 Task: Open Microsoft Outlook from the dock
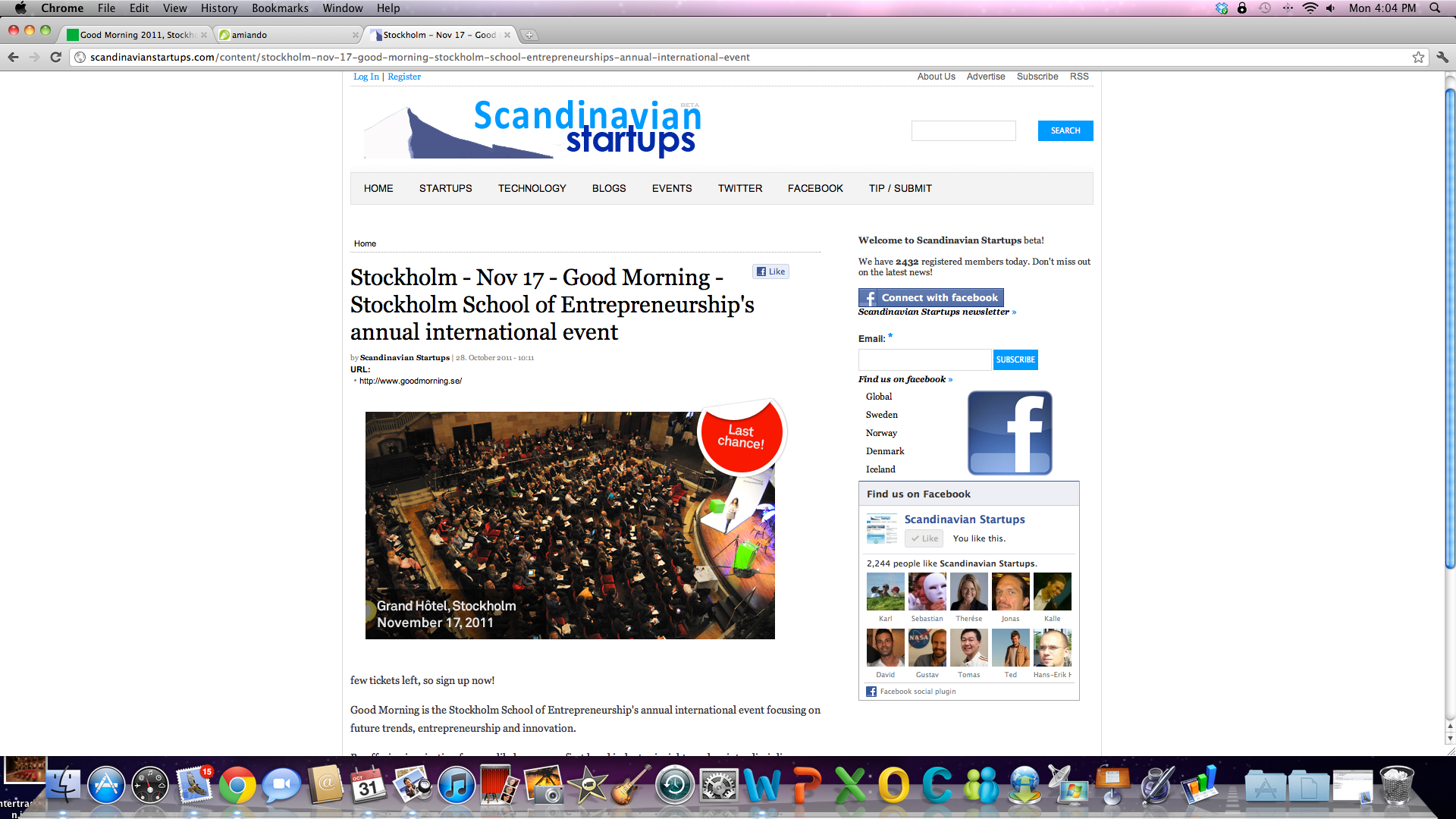893,785
